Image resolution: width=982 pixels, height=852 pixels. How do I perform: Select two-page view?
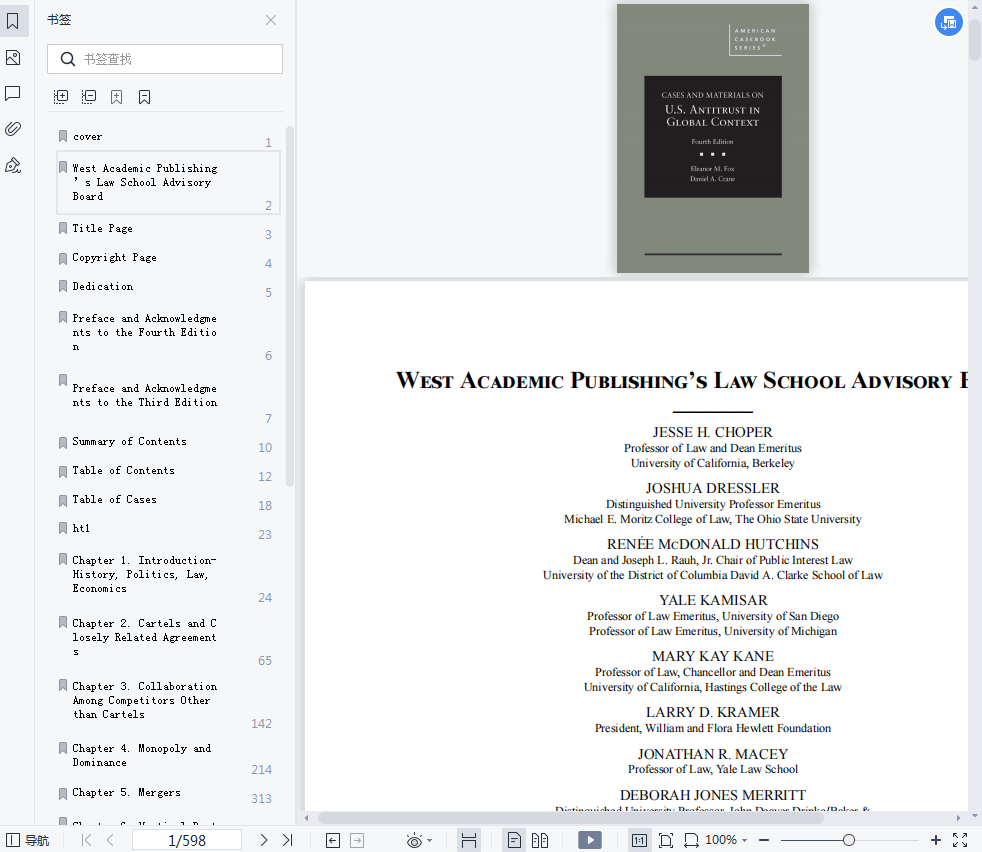tap(540, 841)
